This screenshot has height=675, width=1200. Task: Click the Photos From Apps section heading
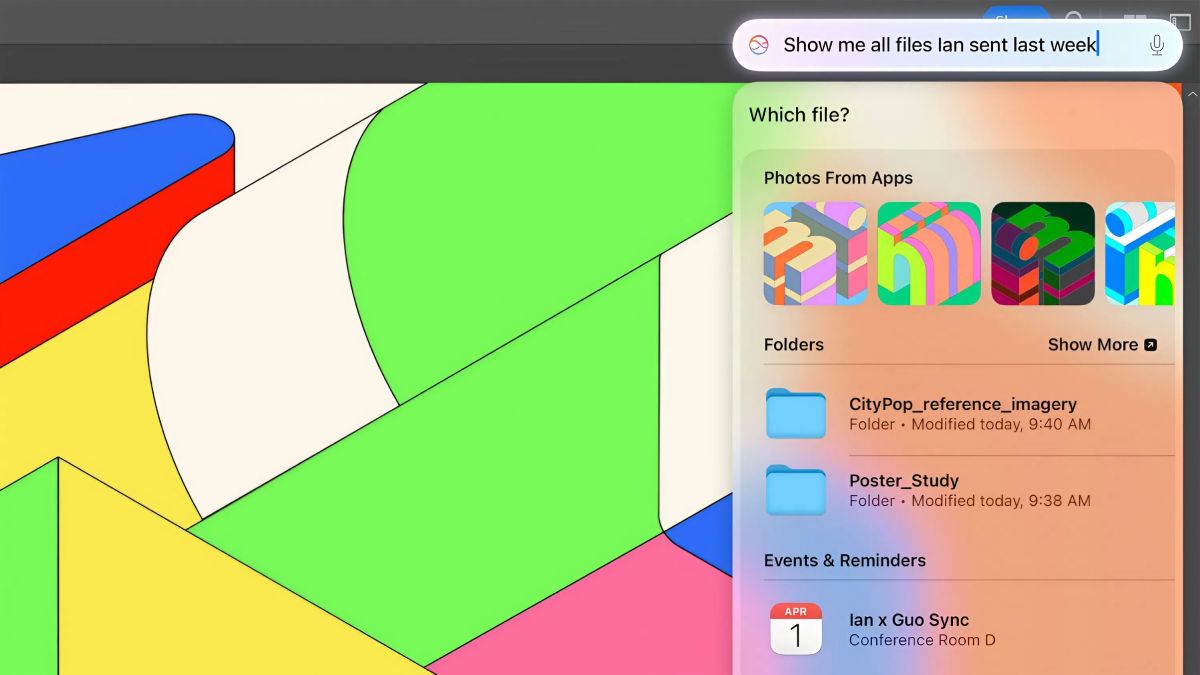point(838,178)
